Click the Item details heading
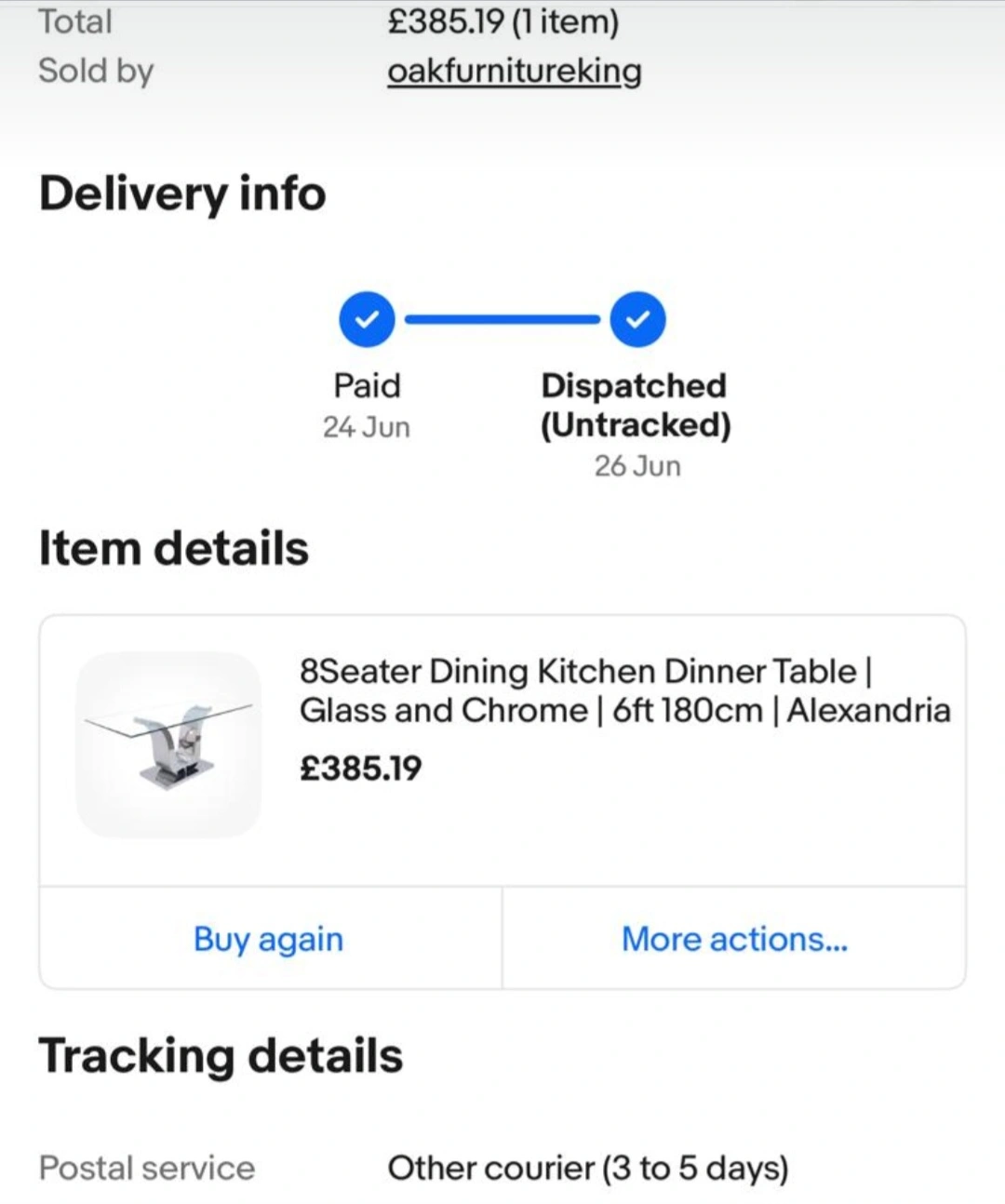The width and height of the screenshot is (1005, 1204). pyautogui.click(x=173, y=547)
